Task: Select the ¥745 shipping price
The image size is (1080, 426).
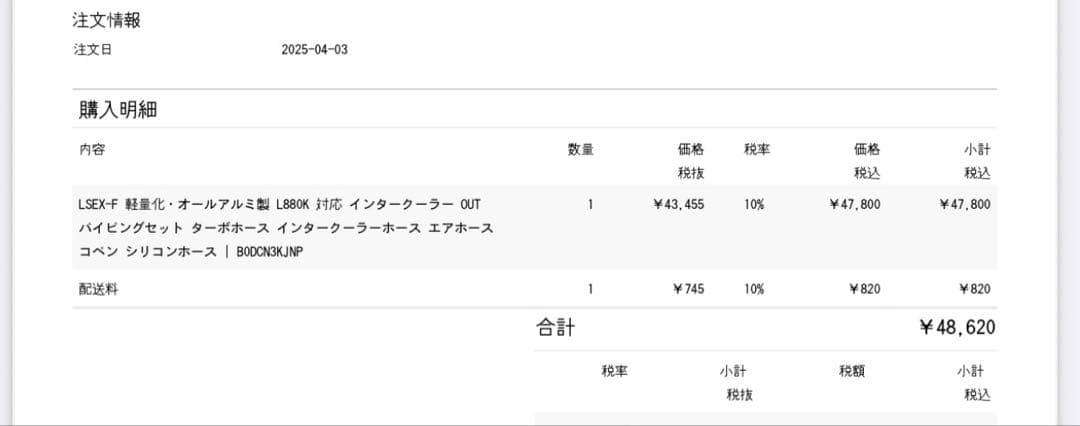Action: 689,289
